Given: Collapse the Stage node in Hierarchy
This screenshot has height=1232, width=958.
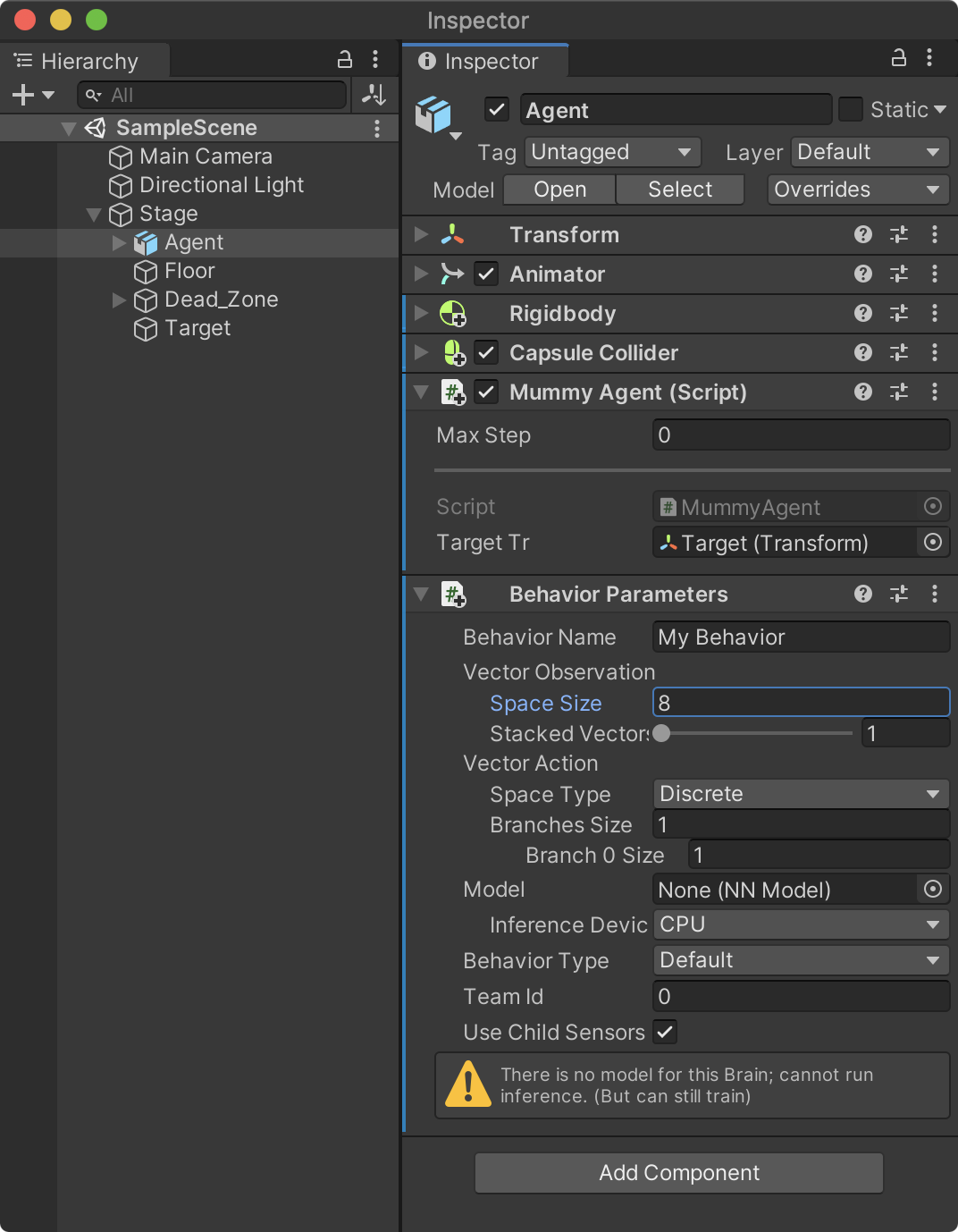Looking at the screenshot, I should [x=94, y=214].
